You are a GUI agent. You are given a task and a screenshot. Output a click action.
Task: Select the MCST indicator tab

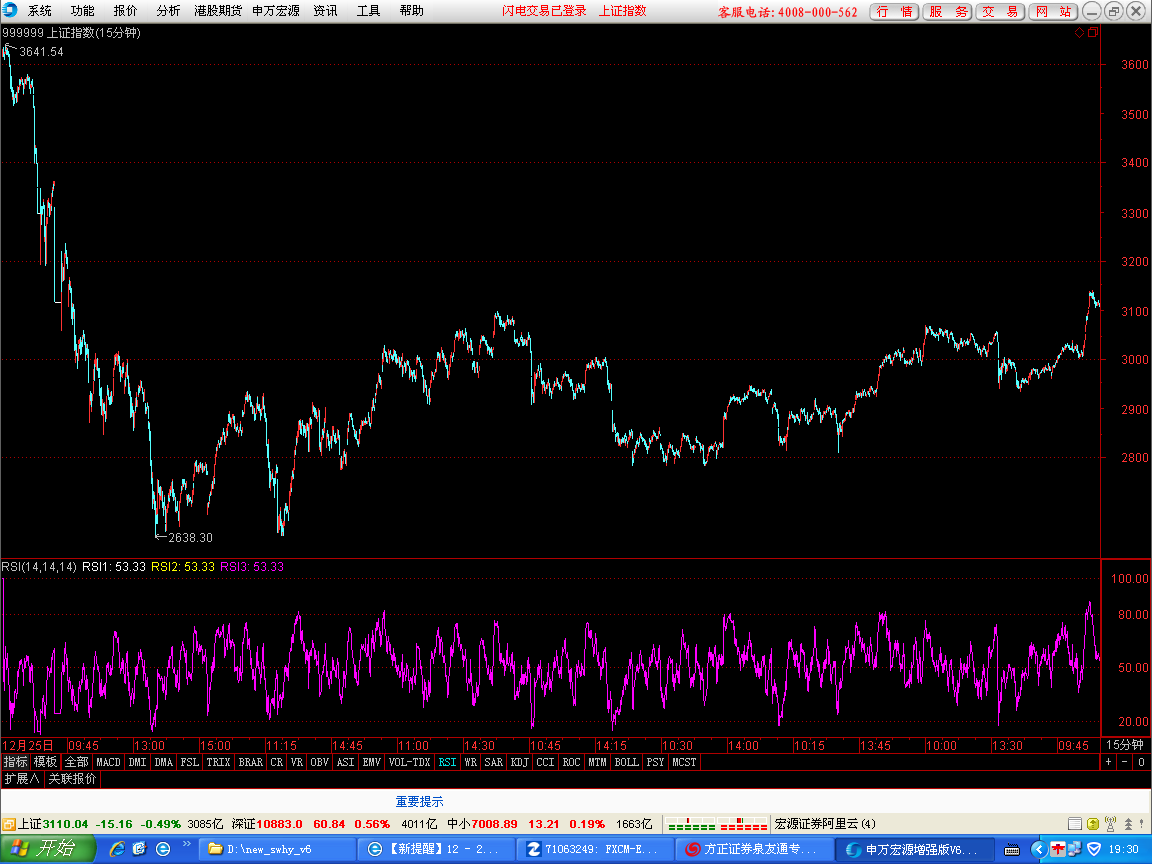684,762
